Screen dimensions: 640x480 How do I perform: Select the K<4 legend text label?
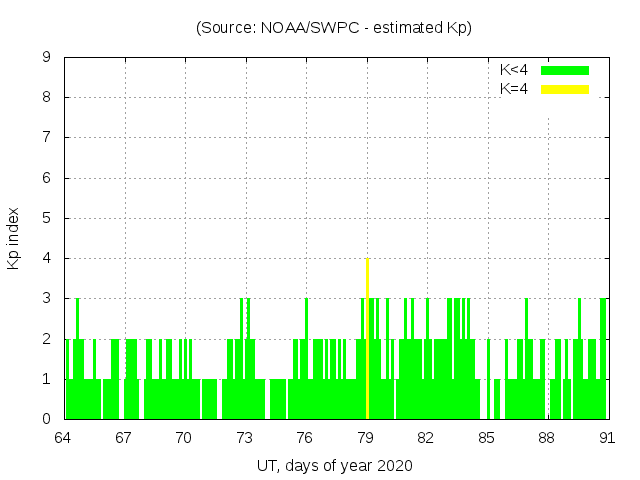click(x=514, y=70)
